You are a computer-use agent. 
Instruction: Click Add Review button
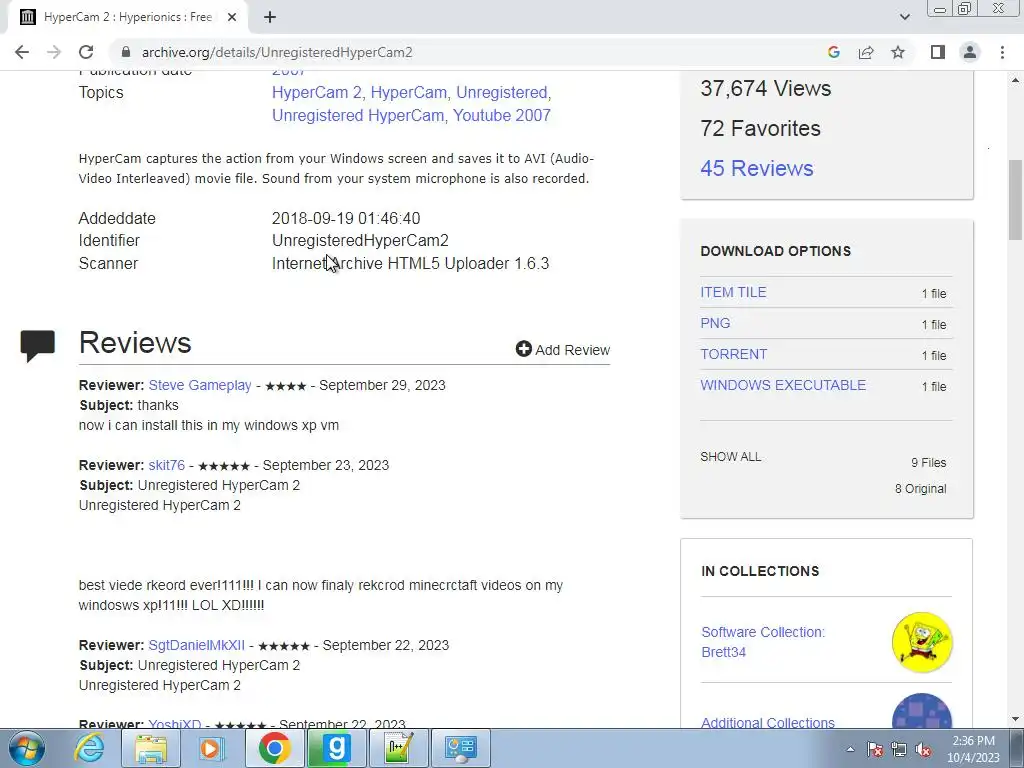pos(562,349)
